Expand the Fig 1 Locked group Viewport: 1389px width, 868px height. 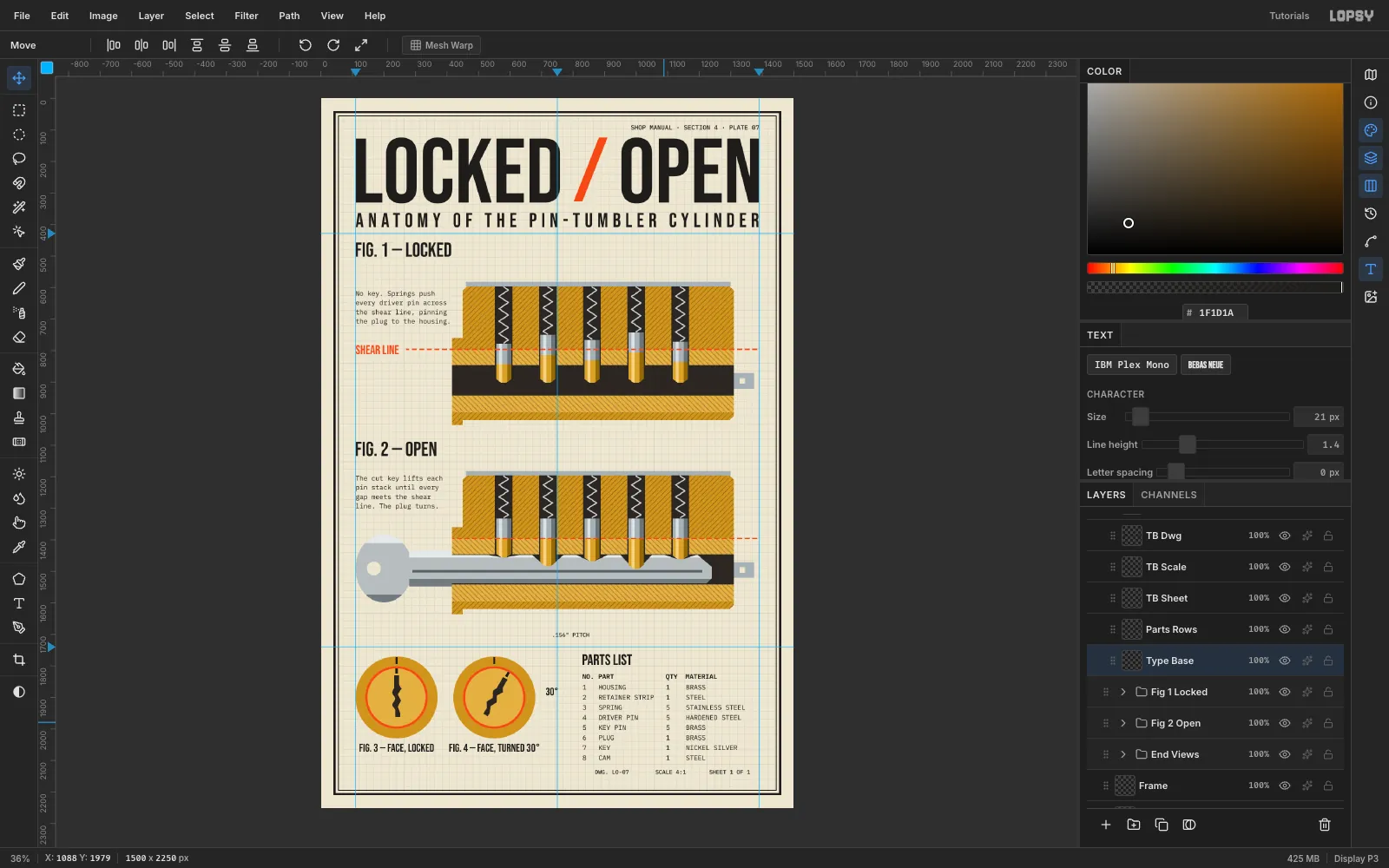click(x=1123, y=692)
